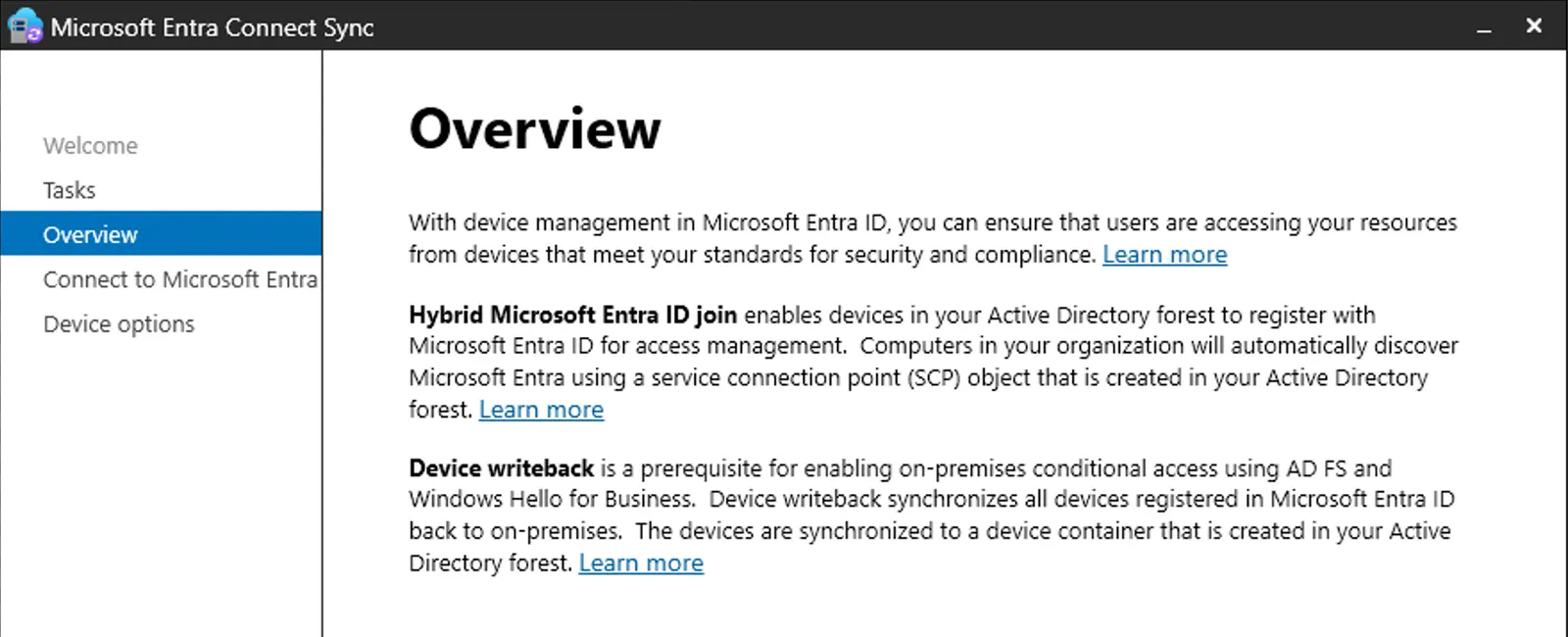Click the bold Device writeback term
Screen dimensions: 1568x637
pyautogui.click(x=501, y=468)
